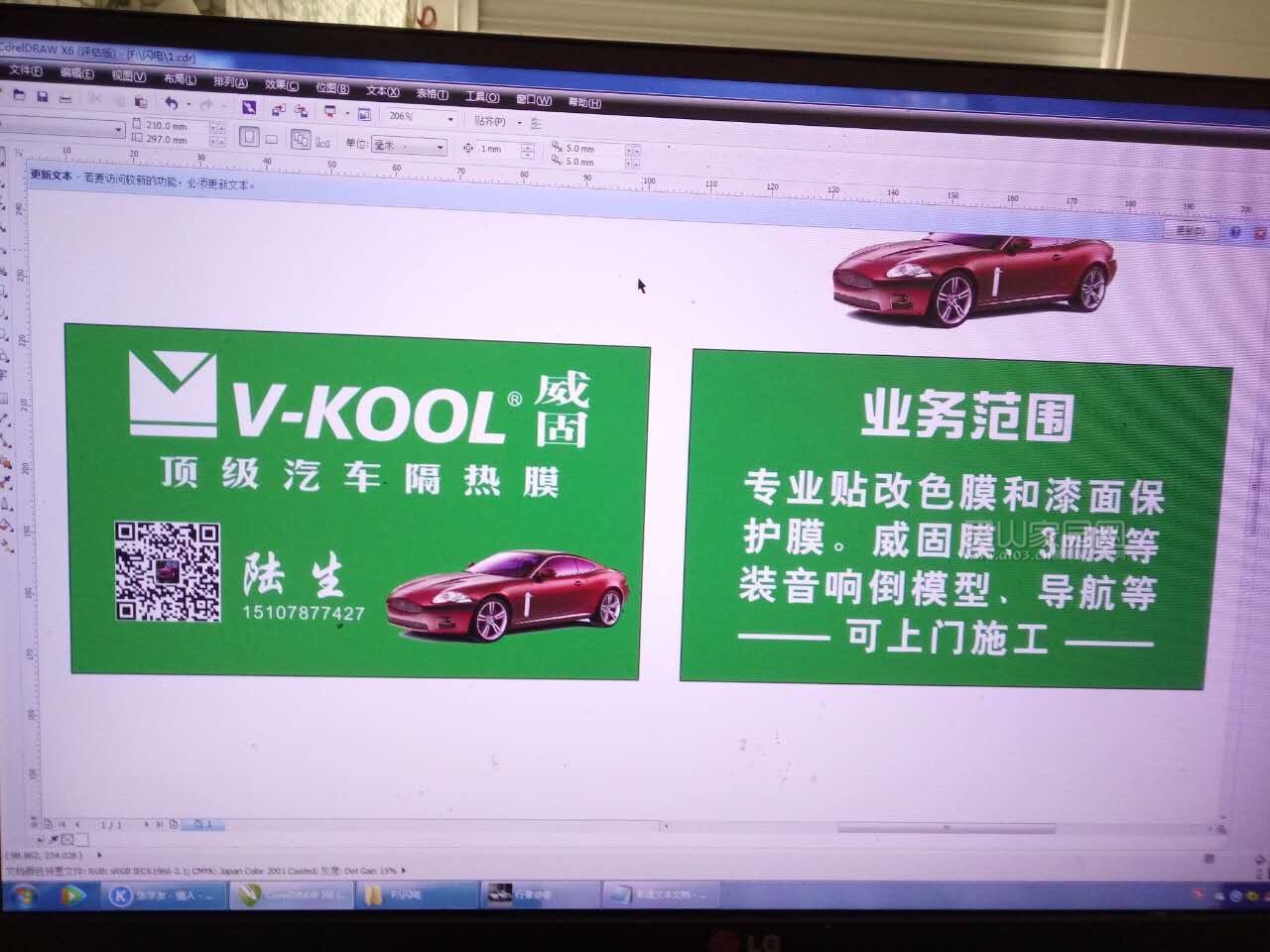
Task: Click the help icon in the notification bar
Action: (1235, 232)
